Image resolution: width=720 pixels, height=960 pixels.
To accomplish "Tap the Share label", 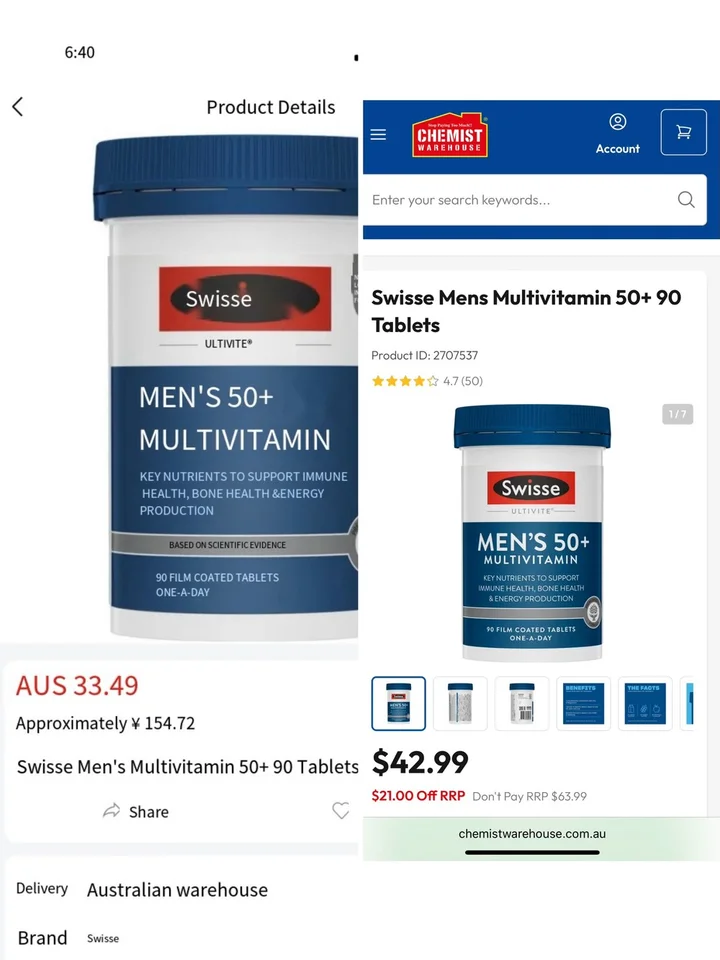I will (x=149, y=812).
